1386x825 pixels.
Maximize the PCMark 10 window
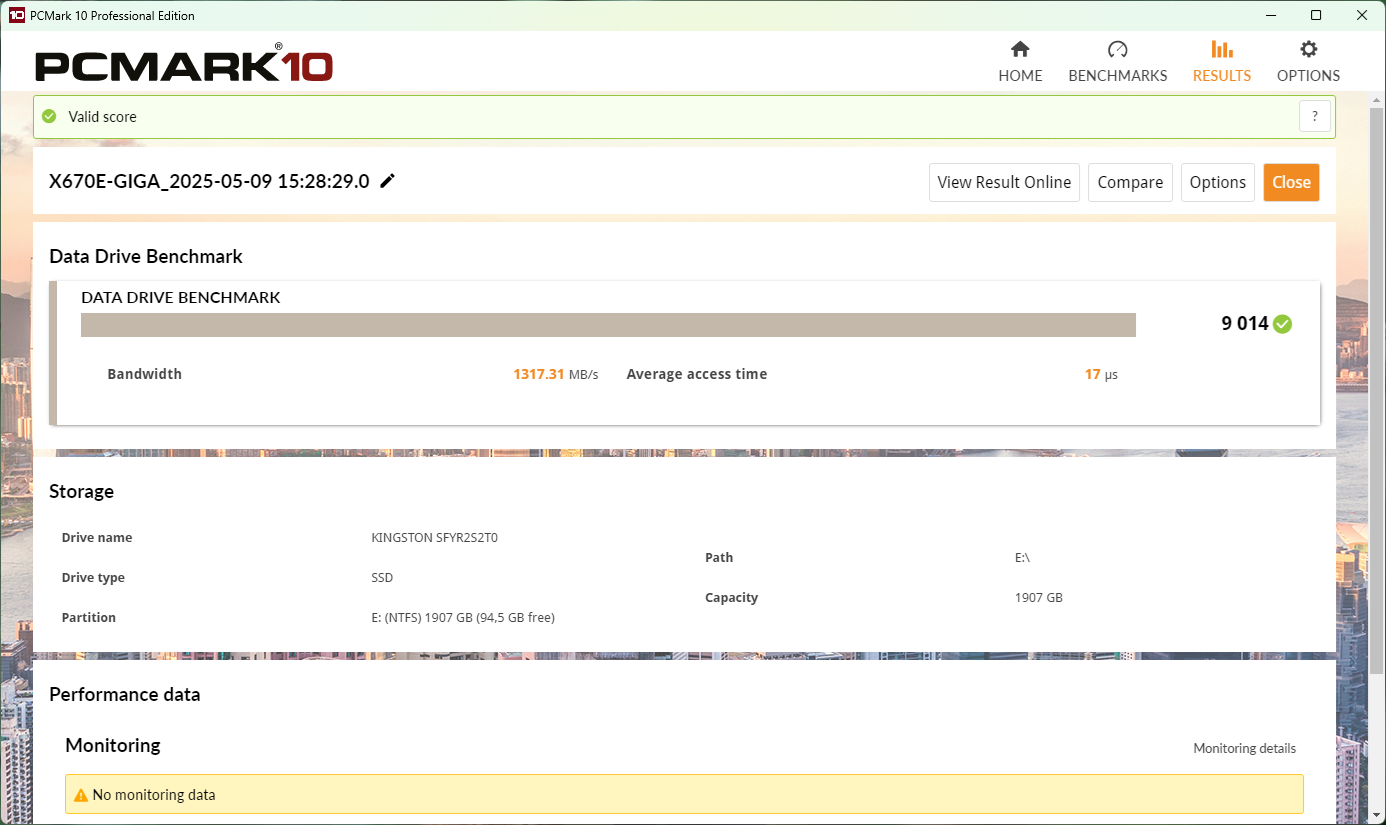[x=1316, y=15]
